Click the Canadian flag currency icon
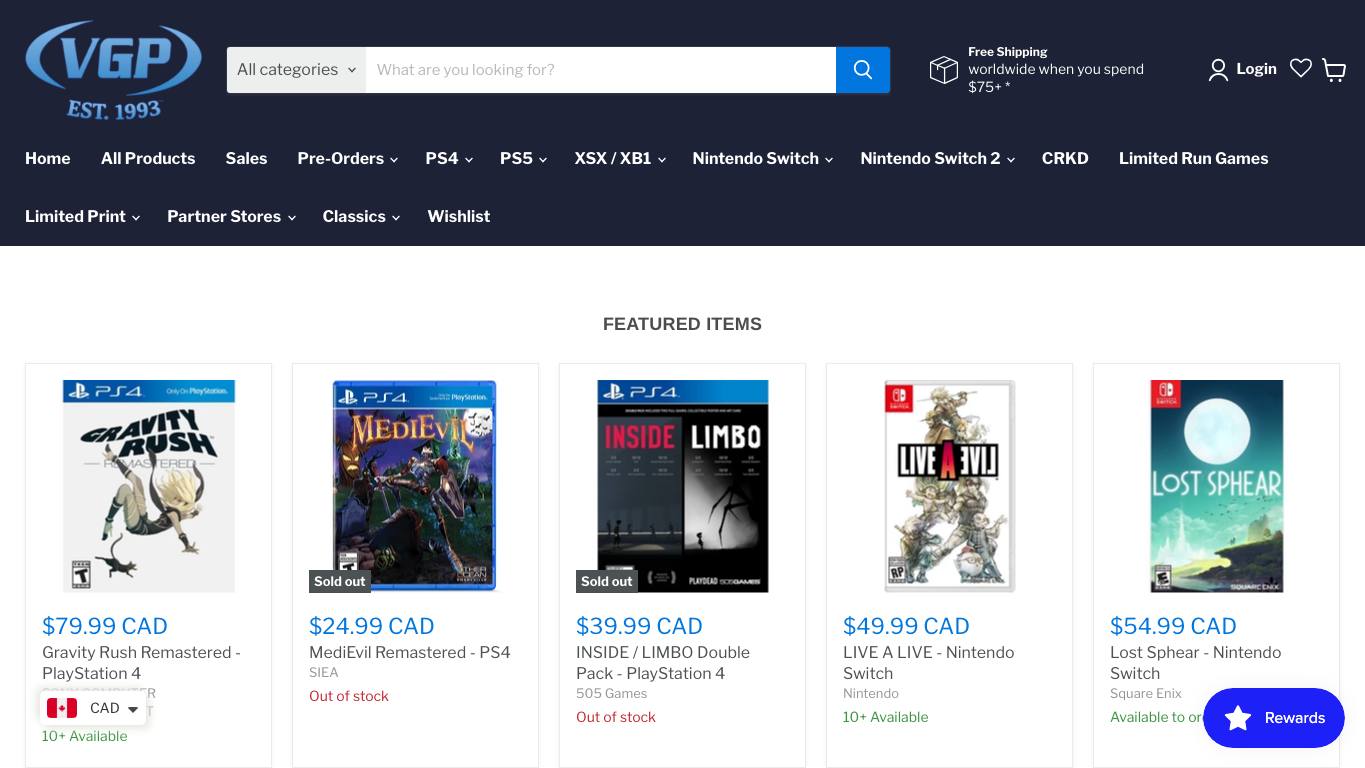 pos(62,708)
